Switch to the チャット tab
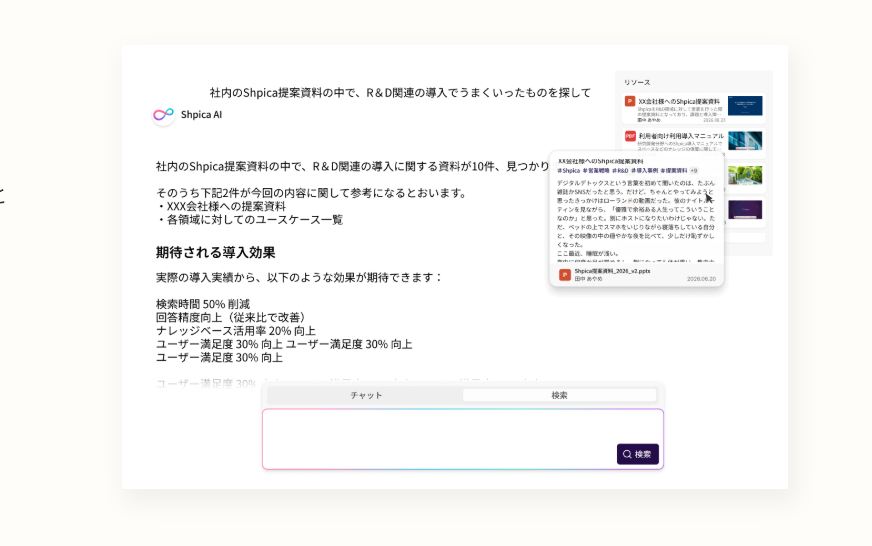 click(366, 395)
